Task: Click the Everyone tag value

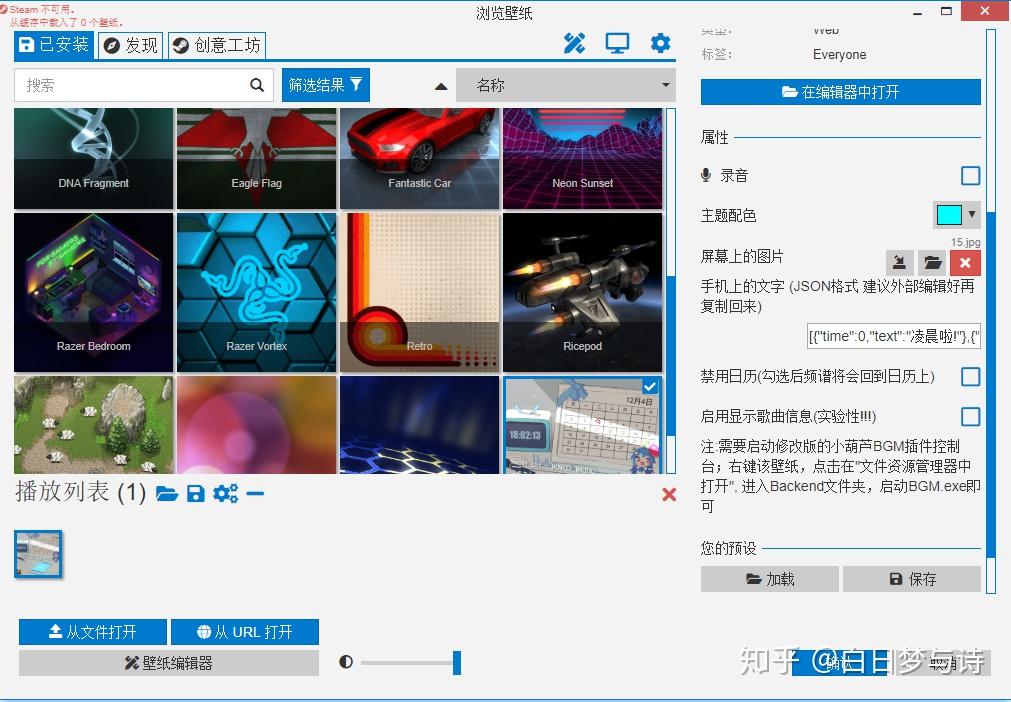Action: (x=839, y=55)
